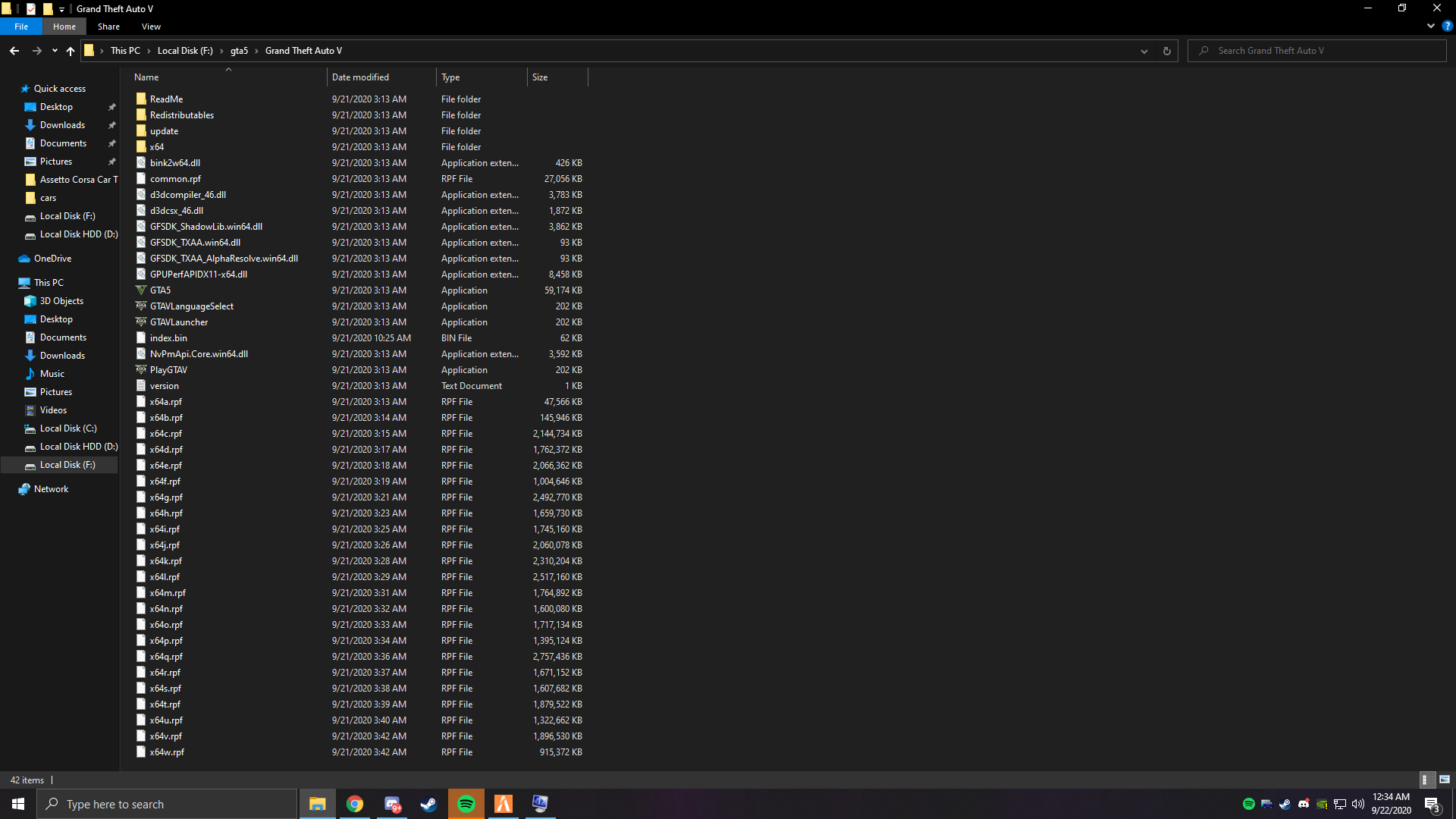Open Spotify from the taskbar
Viewport: 1456px width, 819px height.
[466, 804]
